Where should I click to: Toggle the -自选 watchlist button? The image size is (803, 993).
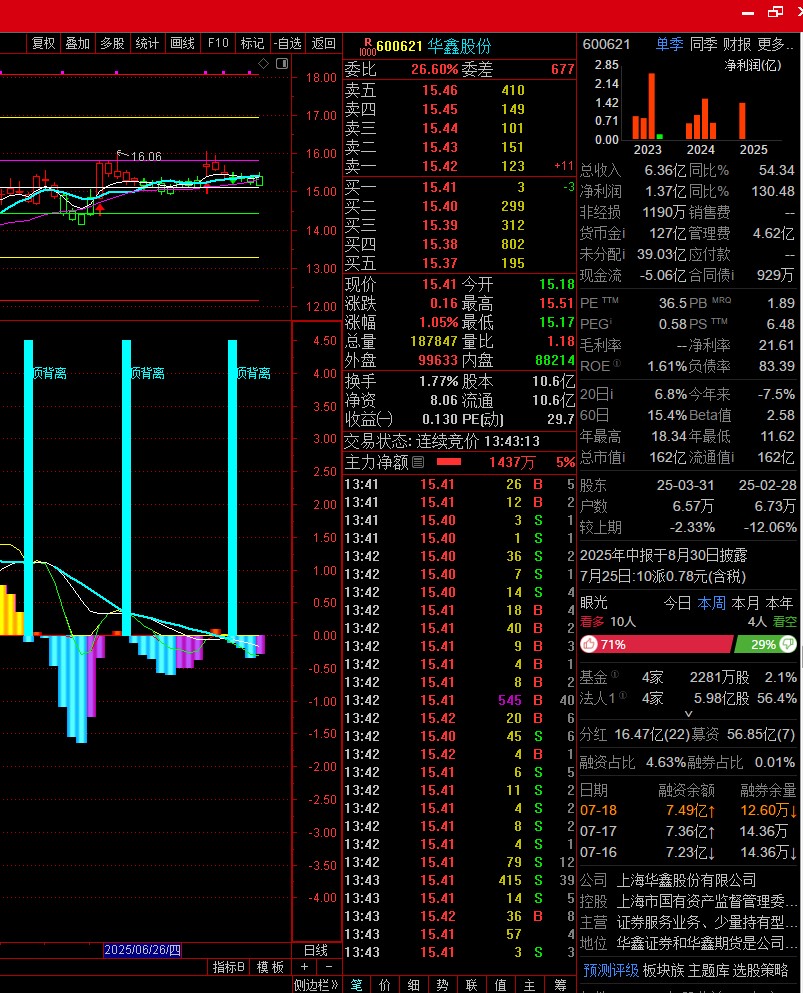[288, 43]
